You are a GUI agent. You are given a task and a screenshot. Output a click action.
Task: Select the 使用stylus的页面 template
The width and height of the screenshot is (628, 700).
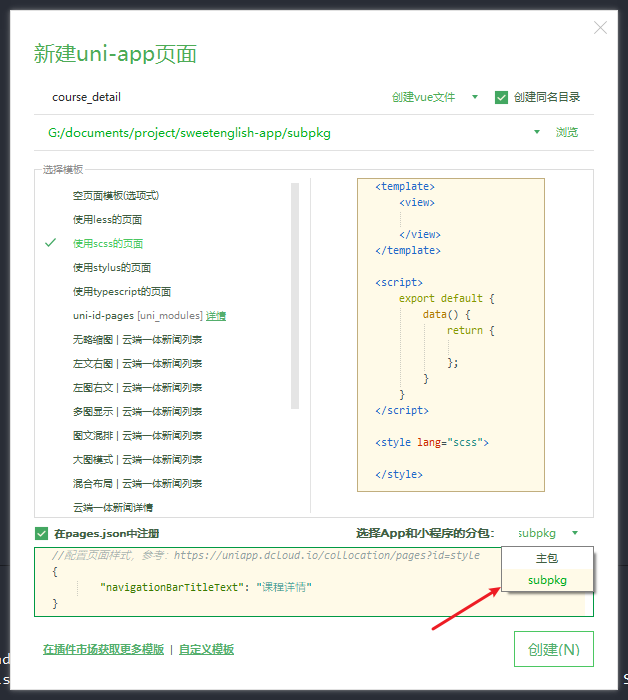112,268
